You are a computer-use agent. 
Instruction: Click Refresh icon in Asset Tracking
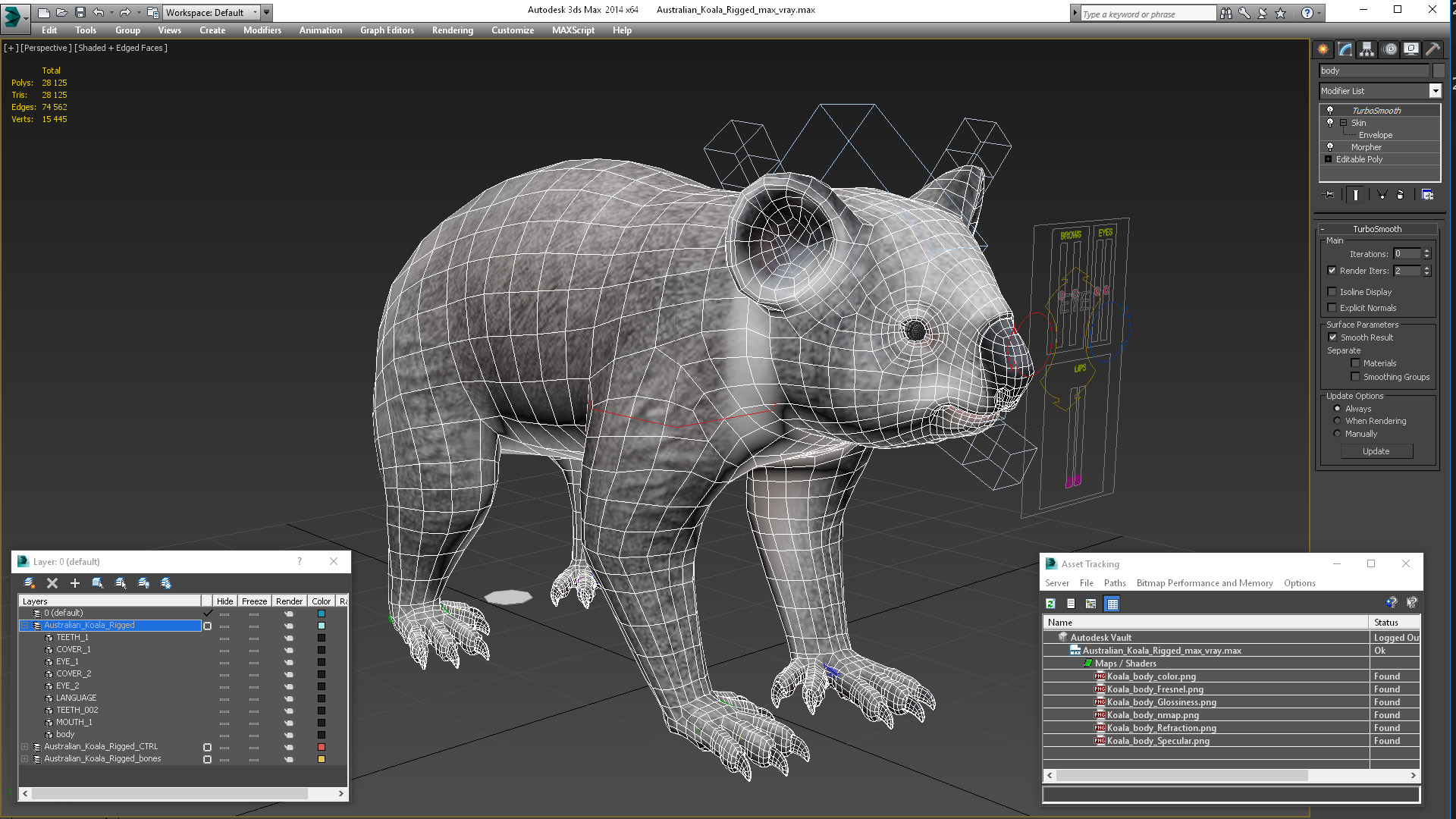[1050, 604]
